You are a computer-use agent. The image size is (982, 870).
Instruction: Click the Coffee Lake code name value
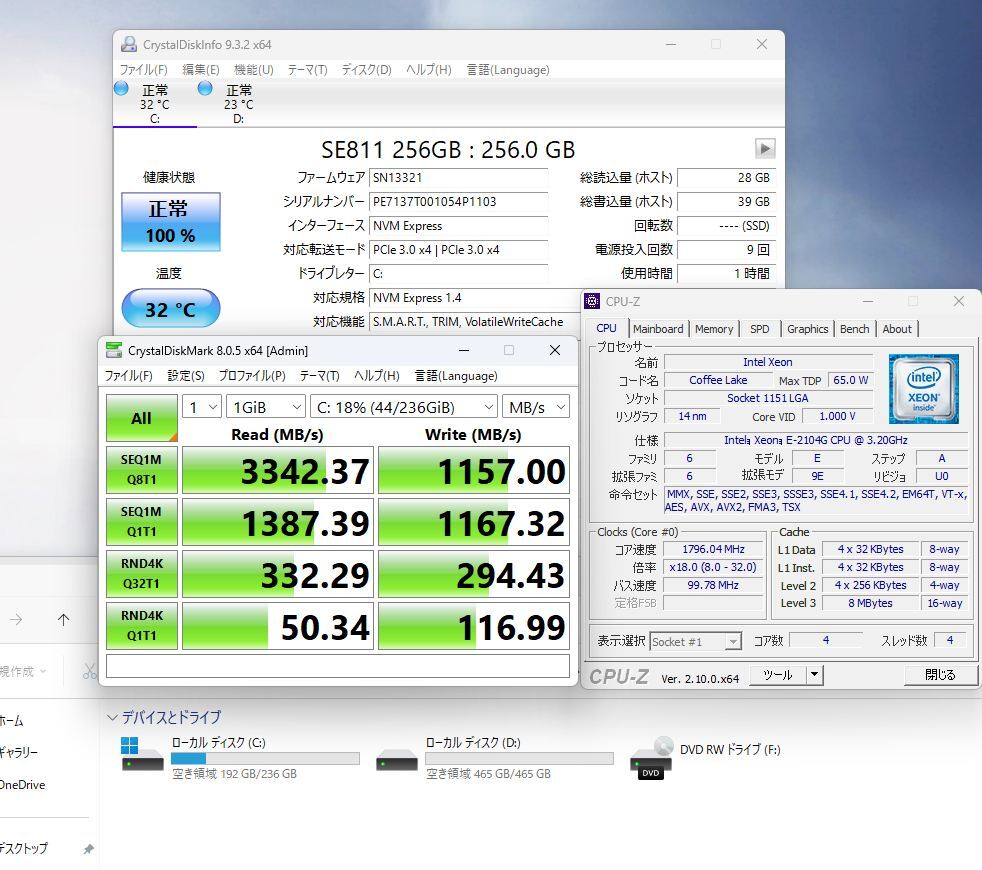pos(718,380)
